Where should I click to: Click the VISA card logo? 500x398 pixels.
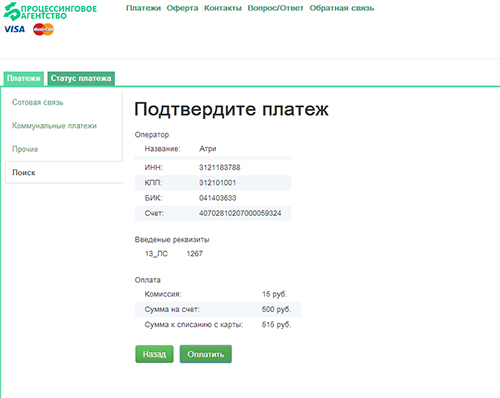tap(14, 29)
